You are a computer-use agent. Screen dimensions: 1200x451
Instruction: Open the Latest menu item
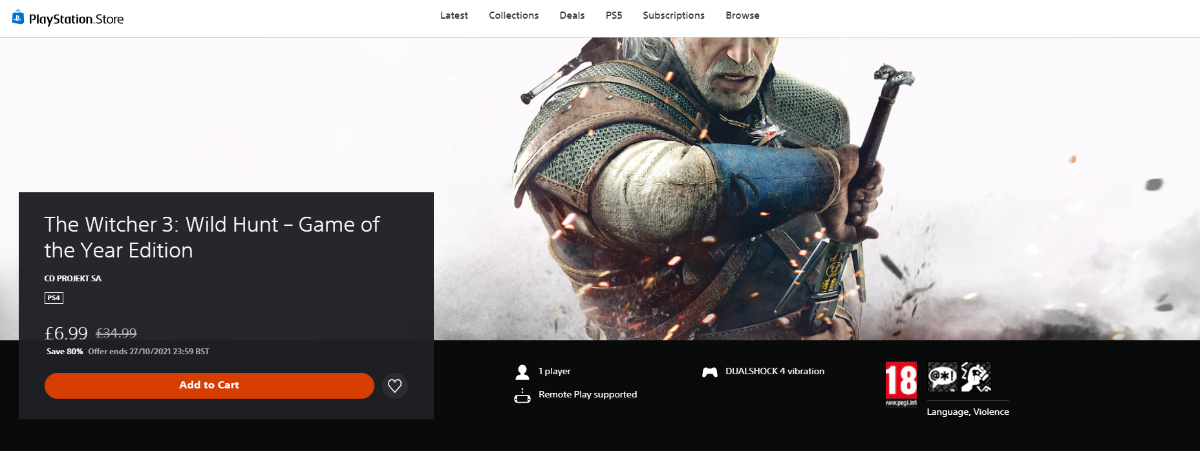[454, 16]
